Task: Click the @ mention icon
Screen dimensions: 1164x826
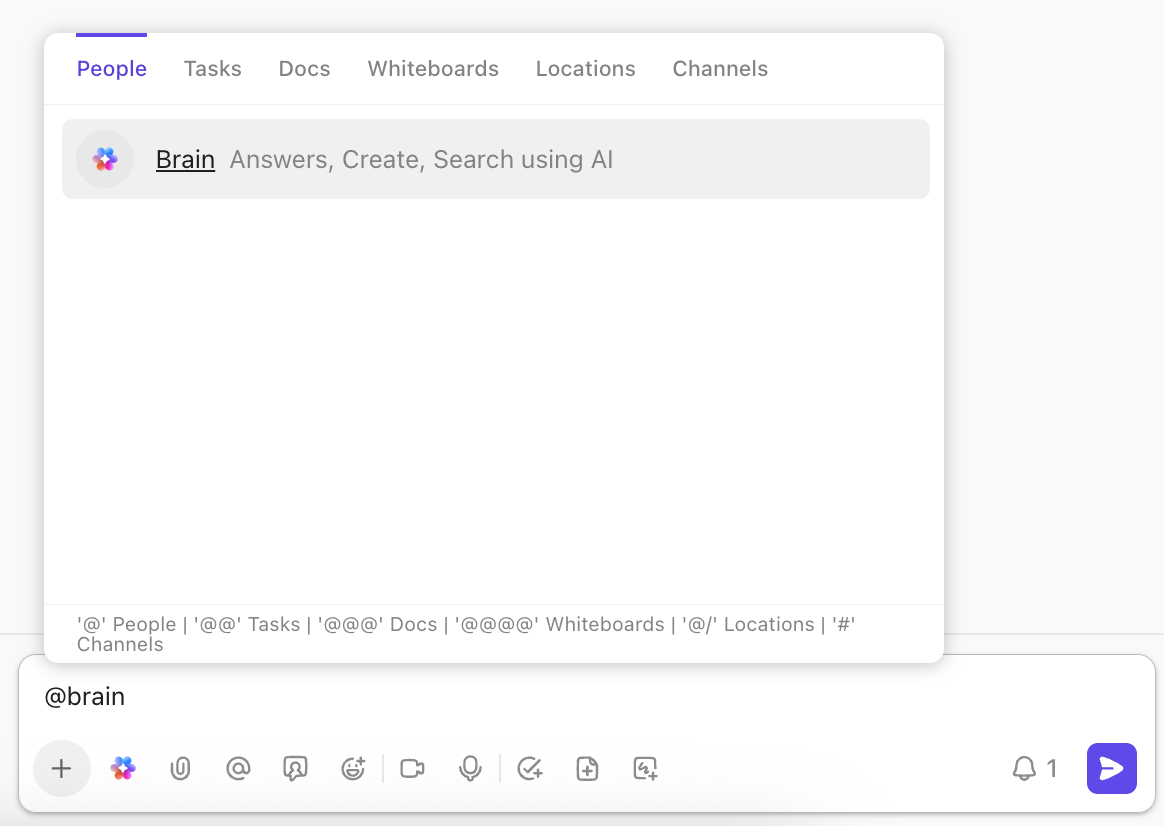Action: (238, 768)
